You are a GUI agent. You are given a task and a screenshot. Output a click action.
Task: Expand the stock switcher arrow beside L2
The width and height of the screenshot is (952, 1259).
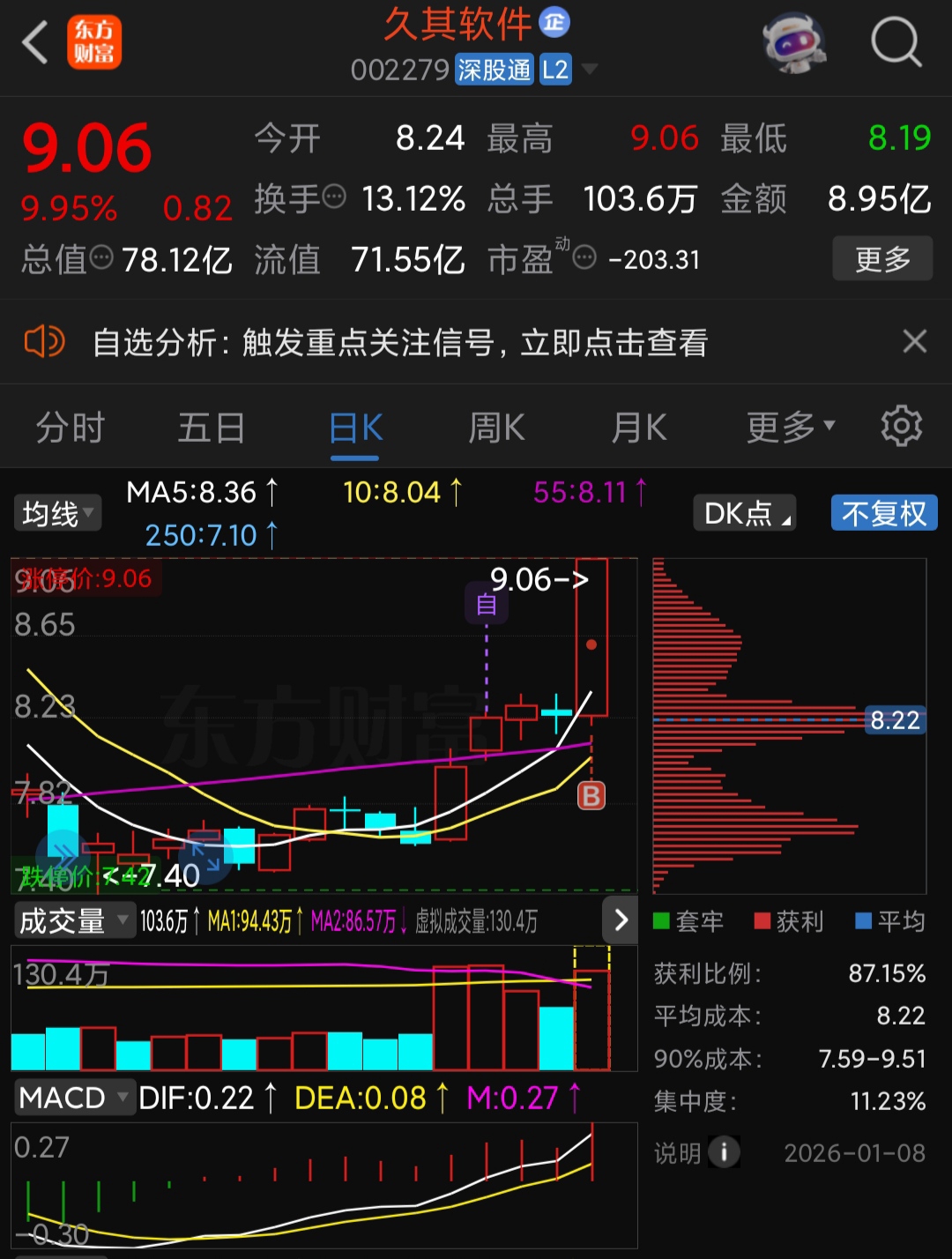[x=590, y=70]
